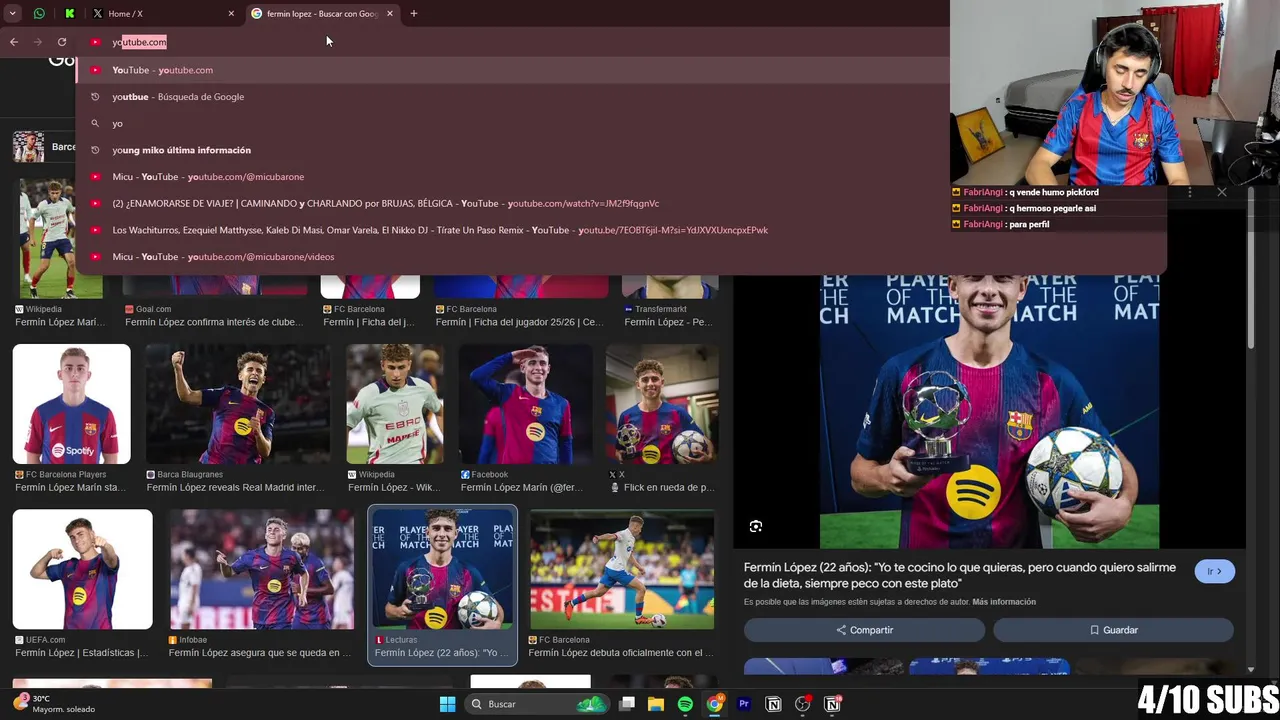
Task: Click the Lens search icon on preview image
Action: 756,526
